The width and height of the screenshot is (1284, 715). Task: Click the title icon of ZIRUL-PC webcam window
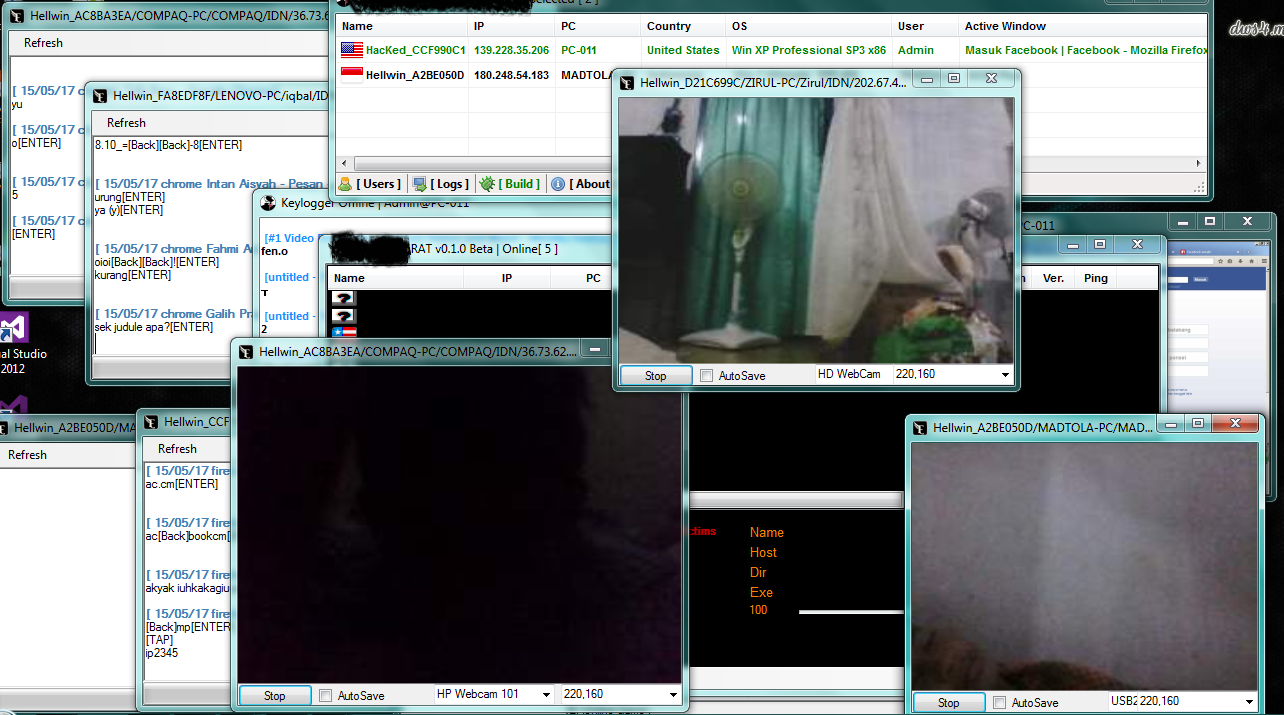click(627, 82)
